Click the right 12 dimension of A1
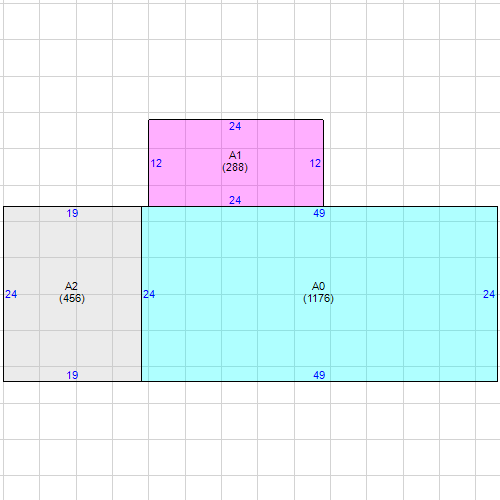 coord(315,163)
